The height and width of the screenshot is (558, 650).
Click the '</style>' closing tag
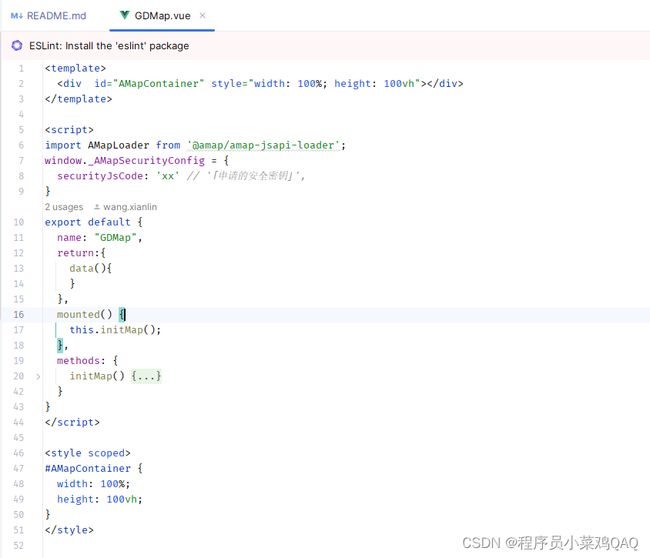69,530
